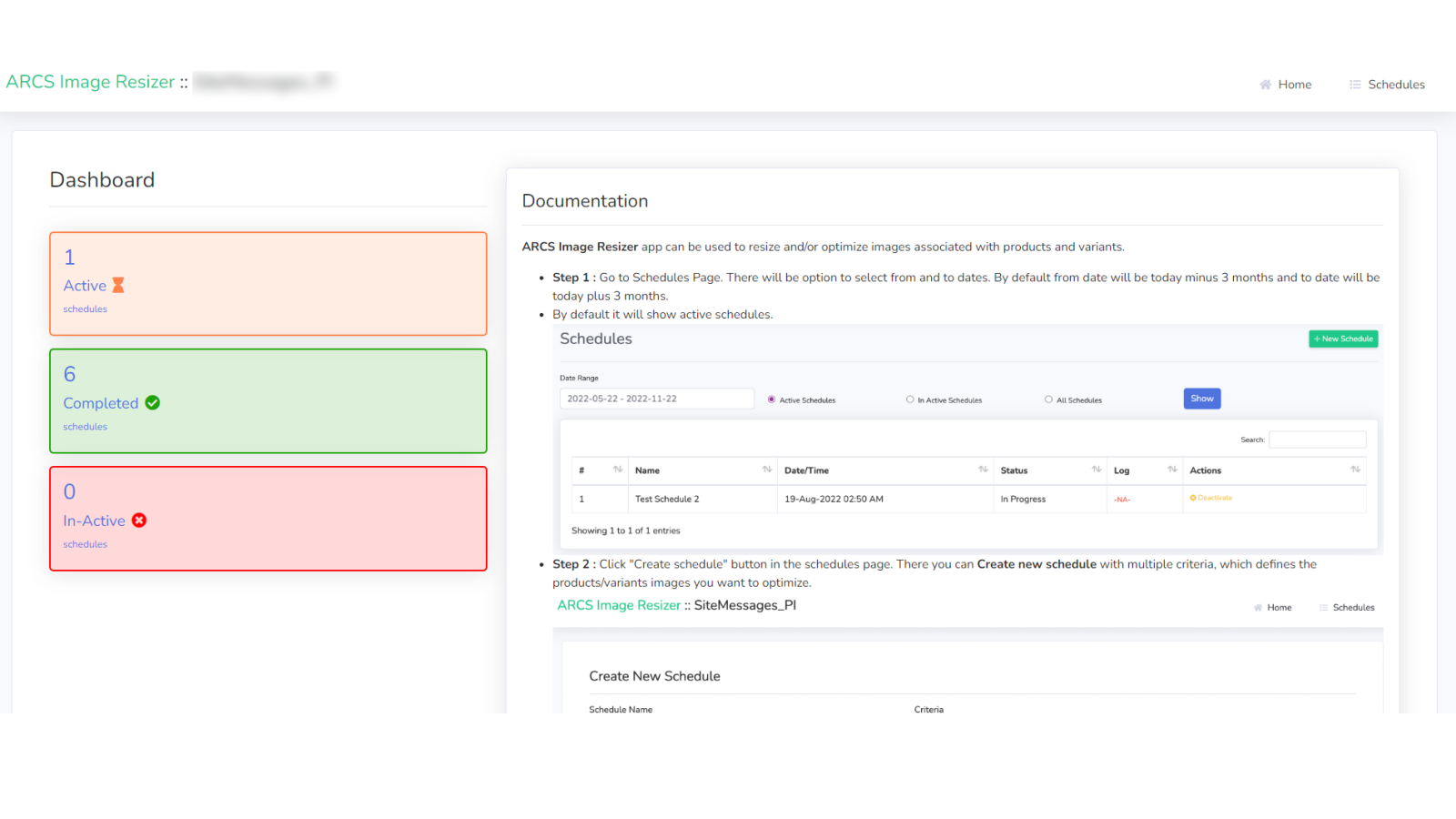Click the green New Schedule button
Screen dimensions: 1456x819
[1343, 338]
